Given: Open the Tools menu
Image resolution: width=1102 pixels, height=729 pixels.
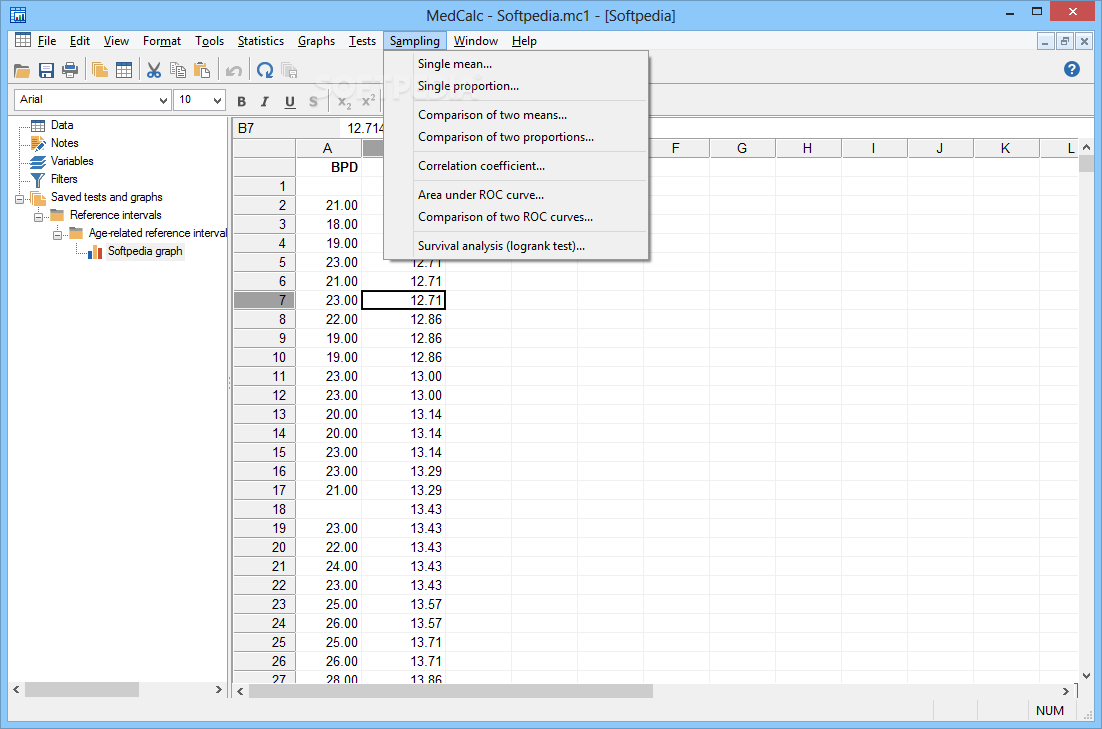Looking at the screenshot, I should coord(209,41).
